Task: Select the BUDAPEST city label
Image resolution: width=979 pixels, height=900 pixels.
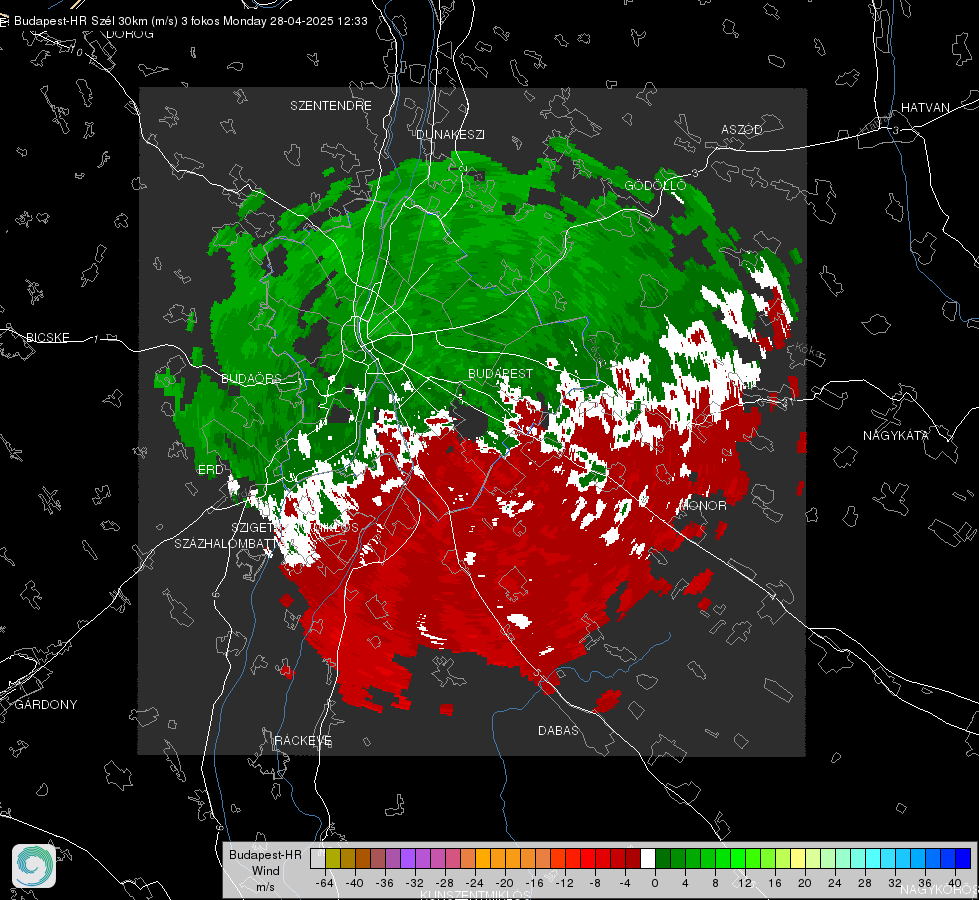Action: pyautogui.click(x=500, y=373)
